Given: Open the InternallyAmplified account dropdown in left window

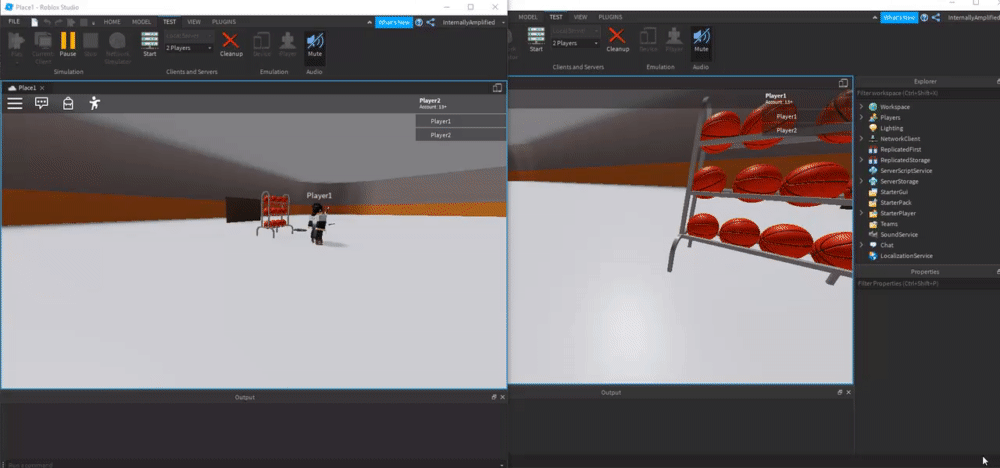Looking at the screenshot, I should pos(473,22).
